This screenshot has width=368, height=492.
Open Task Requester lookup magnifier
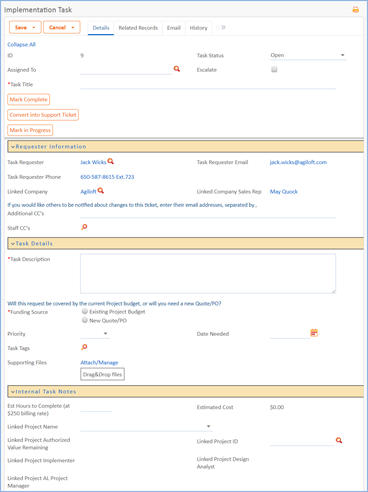point(111,161)
